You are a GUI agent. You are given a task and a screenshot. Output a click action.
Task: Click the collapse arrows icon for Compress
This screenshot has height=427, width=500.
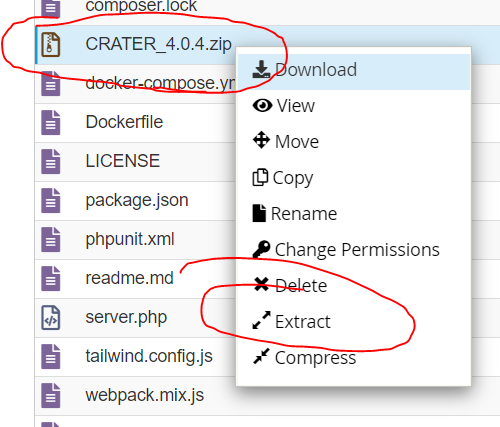click(x=261, y=356)
